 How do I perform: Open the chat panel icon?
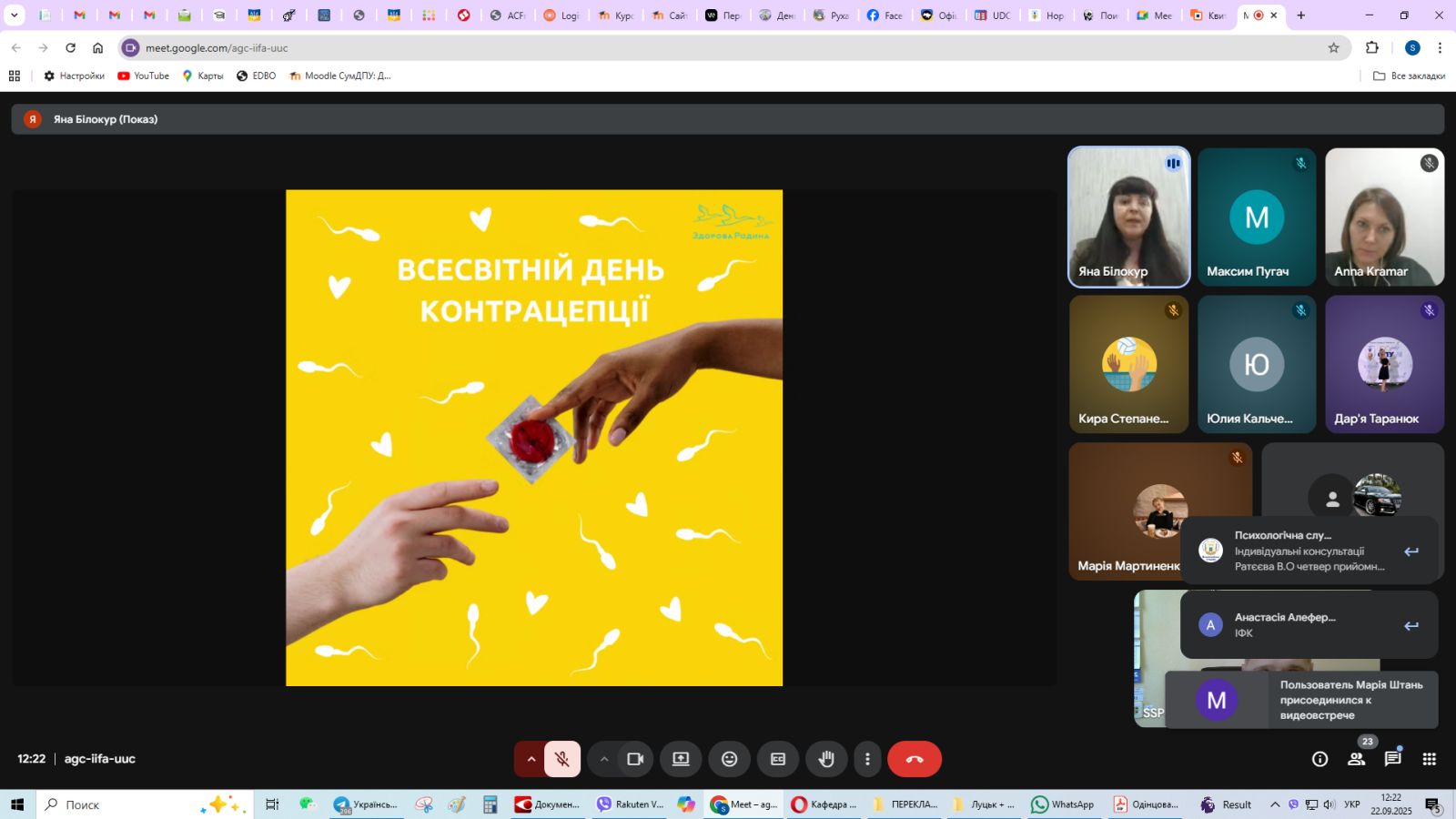tap(1392, 759)
